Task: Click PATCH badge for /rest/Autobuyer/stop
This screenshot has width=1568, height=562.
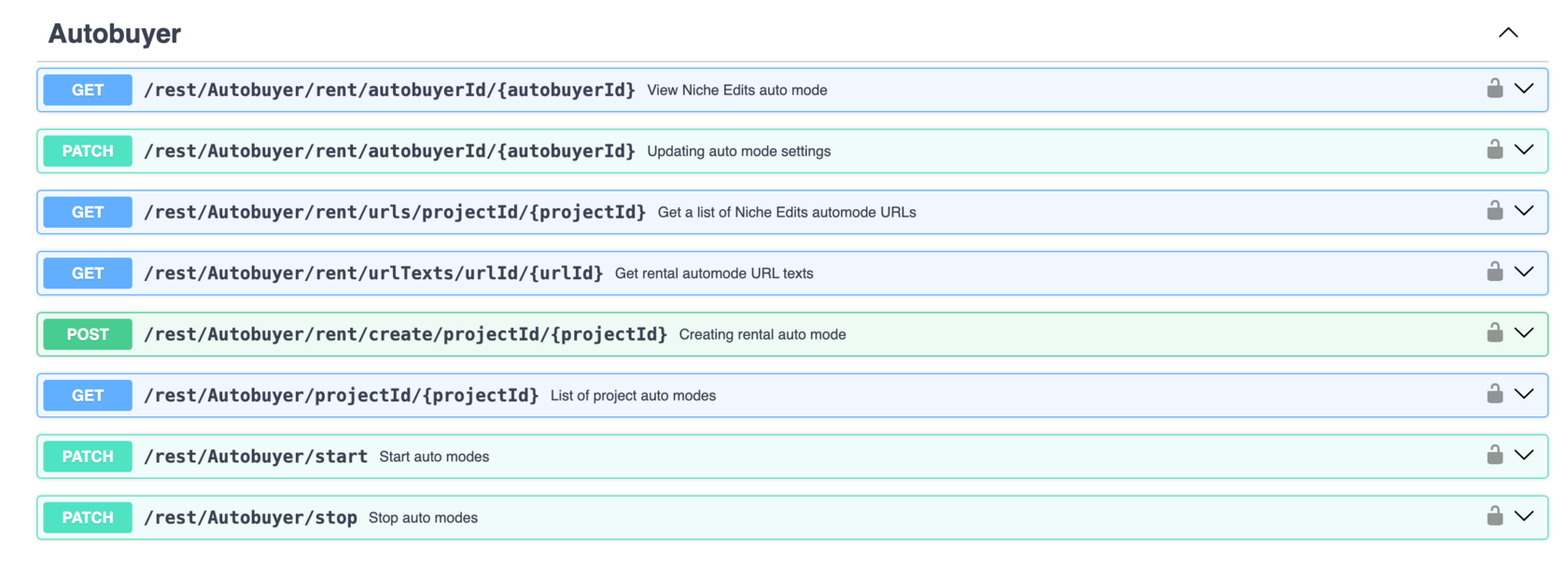Action: point(88,517)
